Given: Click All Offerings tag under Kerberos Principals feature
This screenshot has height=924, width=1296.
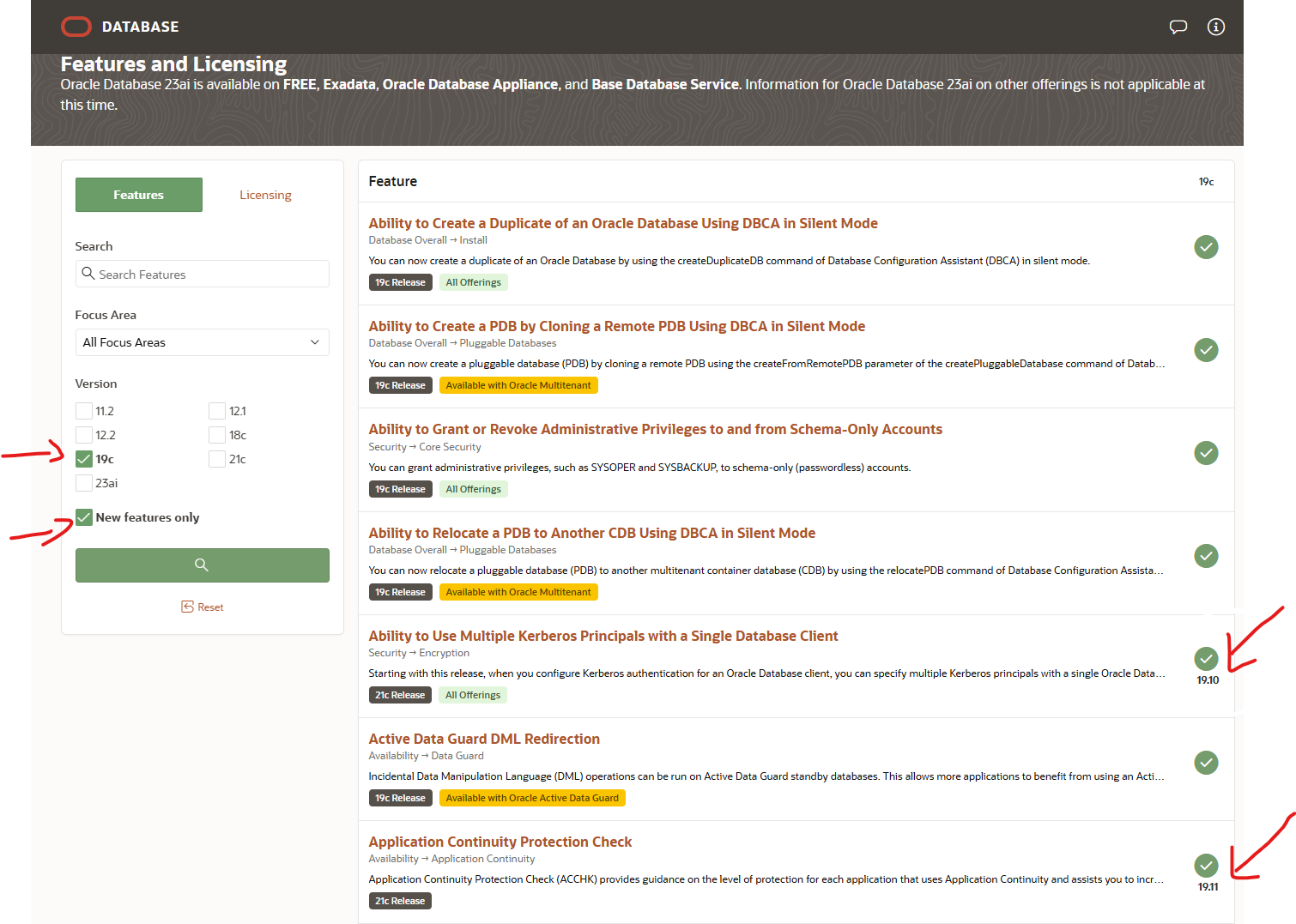Looking at the screenshot, I should coord(473,695).
